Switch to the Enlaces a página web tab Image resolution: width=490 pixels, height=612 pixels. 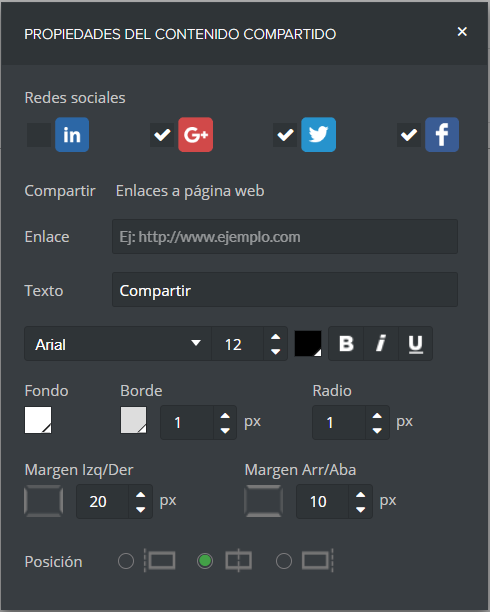(x=190, y=191)
